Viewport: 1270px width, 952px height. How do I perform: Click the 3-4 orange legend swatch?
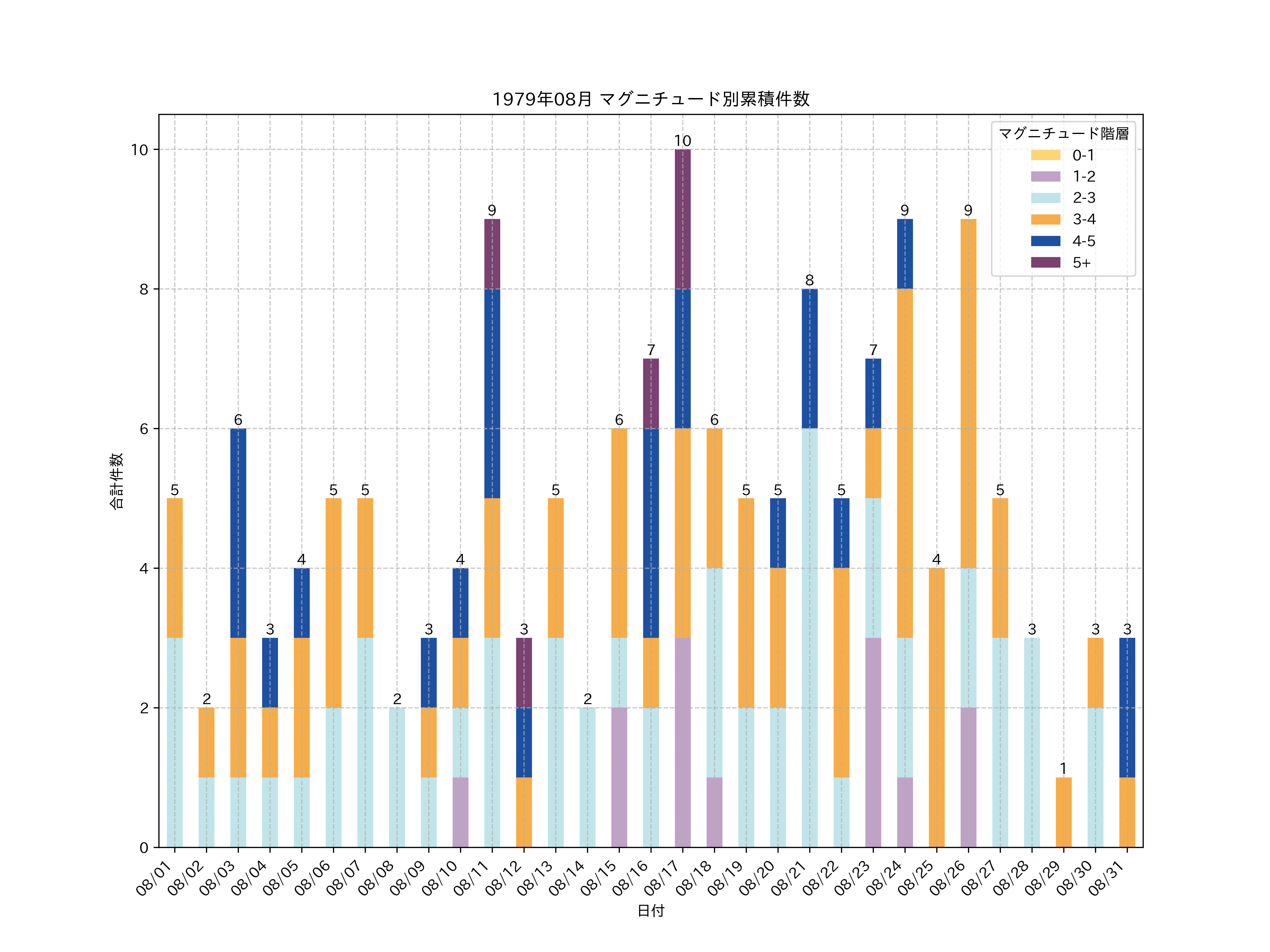tap(1045, 219)
